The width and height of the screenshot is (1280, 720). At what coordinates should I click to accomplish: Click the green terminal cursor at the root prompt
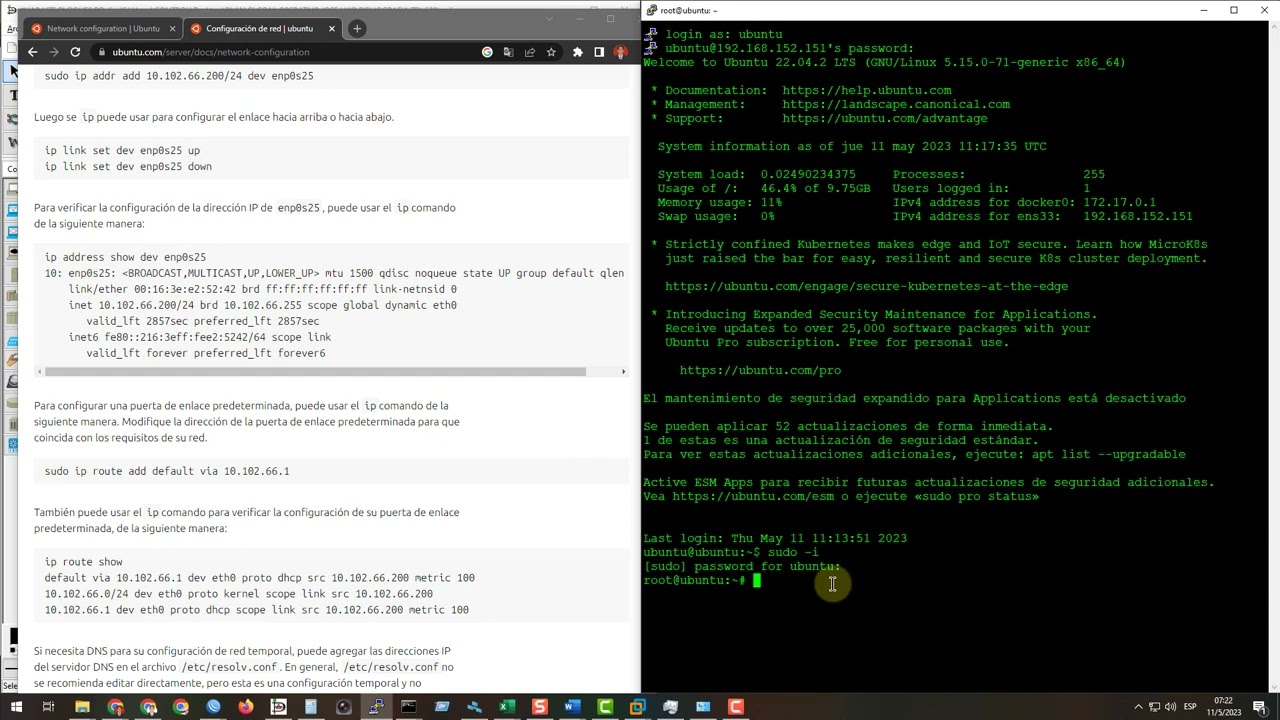pos(757,580)
